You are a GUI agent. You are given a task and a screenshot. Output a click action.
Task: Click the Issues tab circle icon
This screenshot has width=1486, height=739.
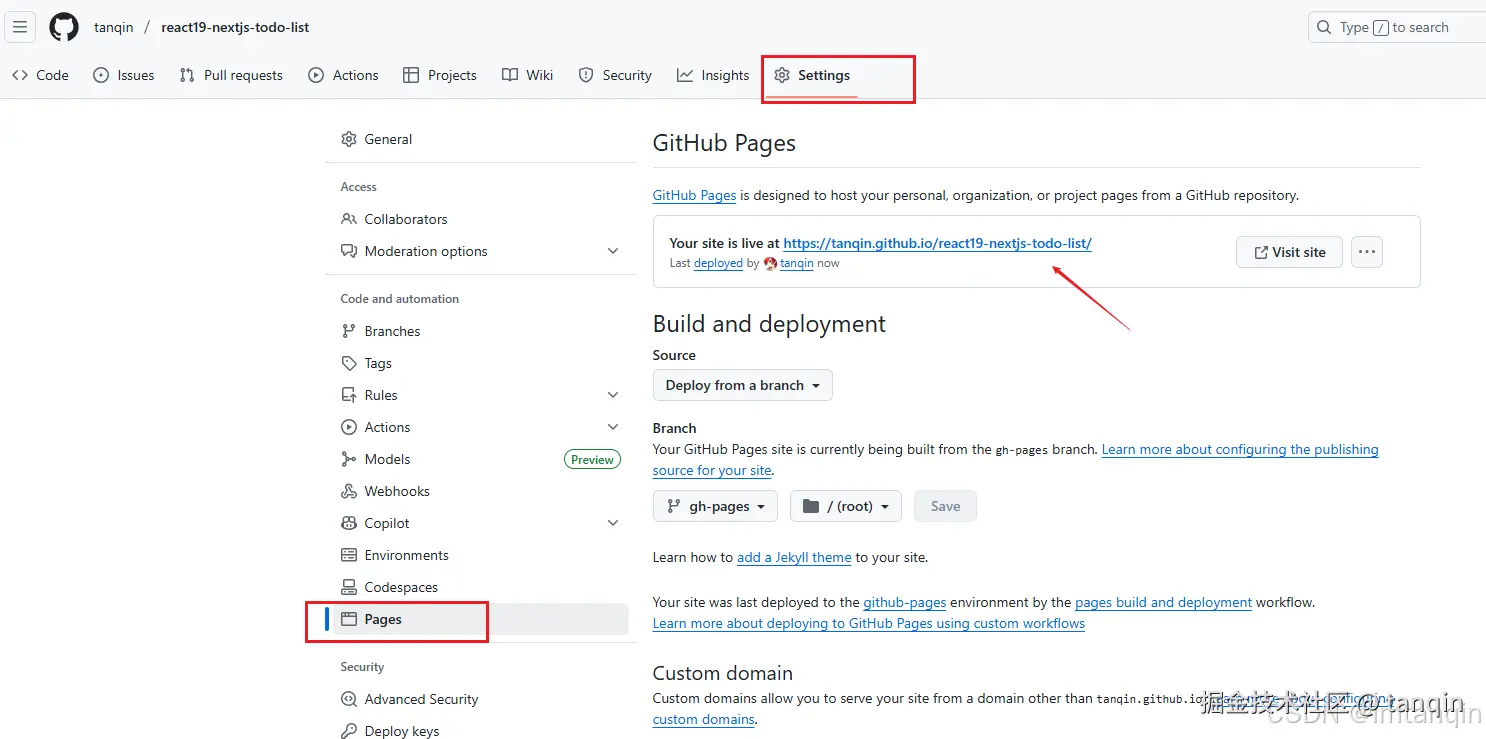click(101, 75)
